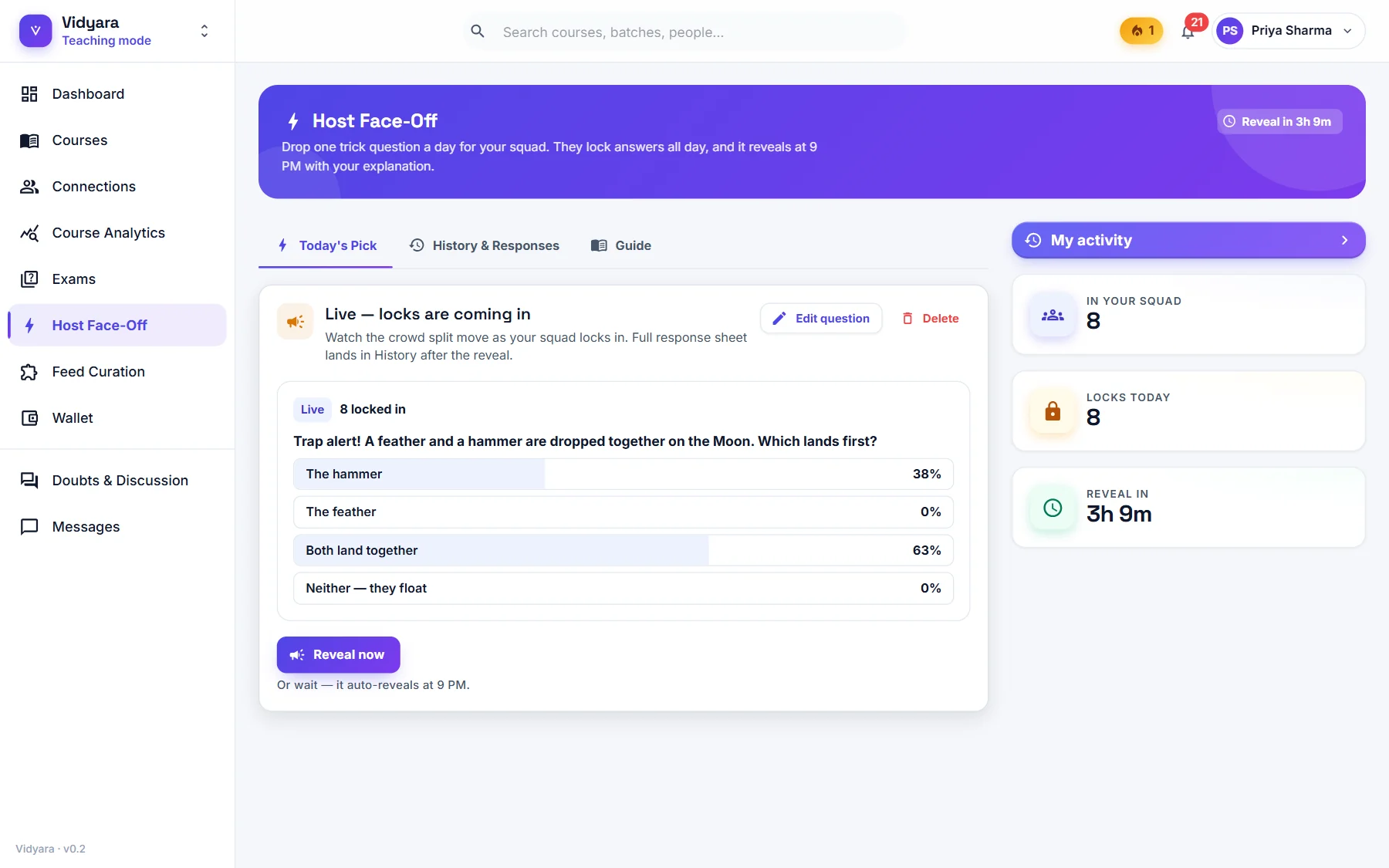Select Host Face-Off in sidebar

(117, 326)
